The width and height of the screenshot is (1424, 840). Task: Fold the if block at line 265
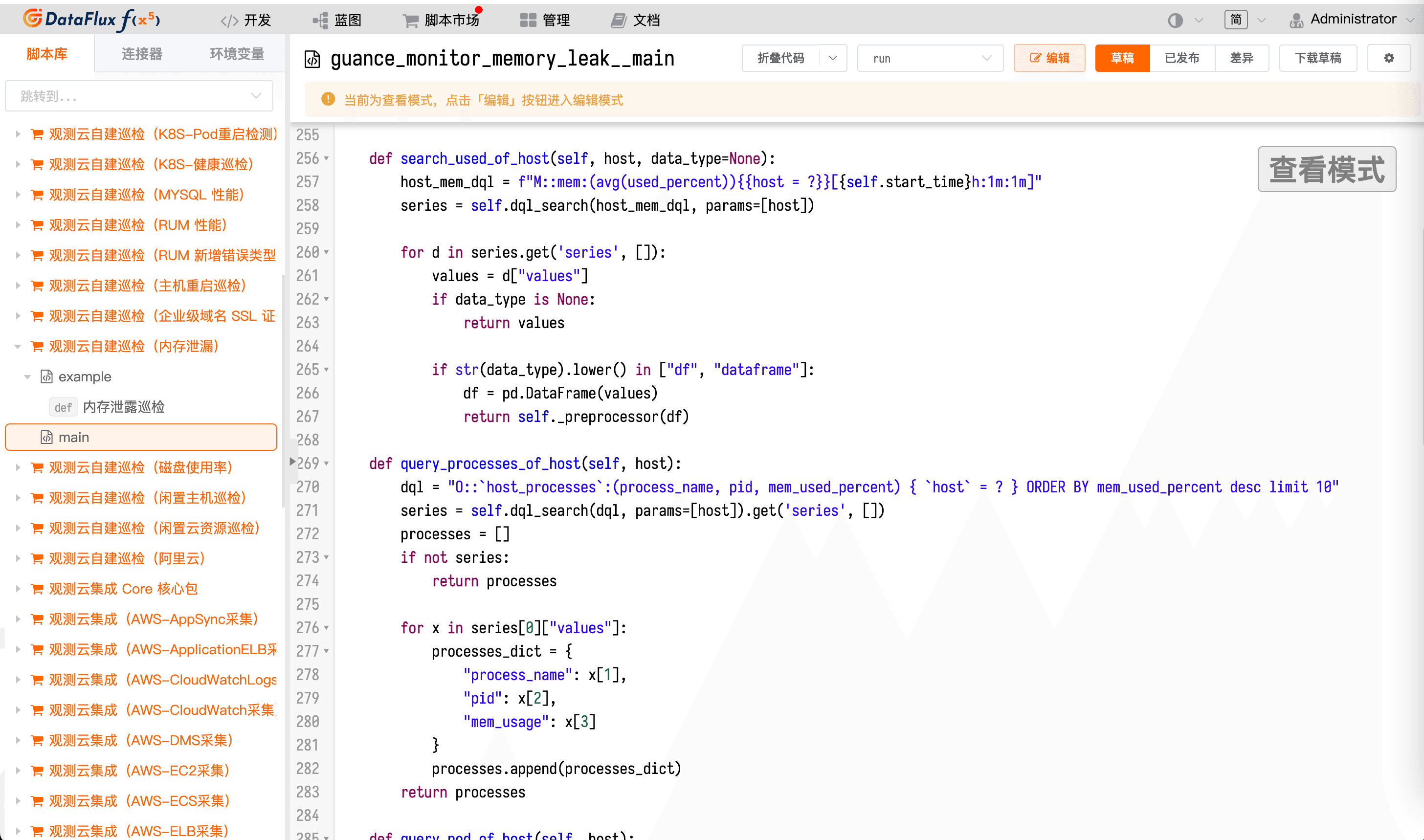[327, 370]
